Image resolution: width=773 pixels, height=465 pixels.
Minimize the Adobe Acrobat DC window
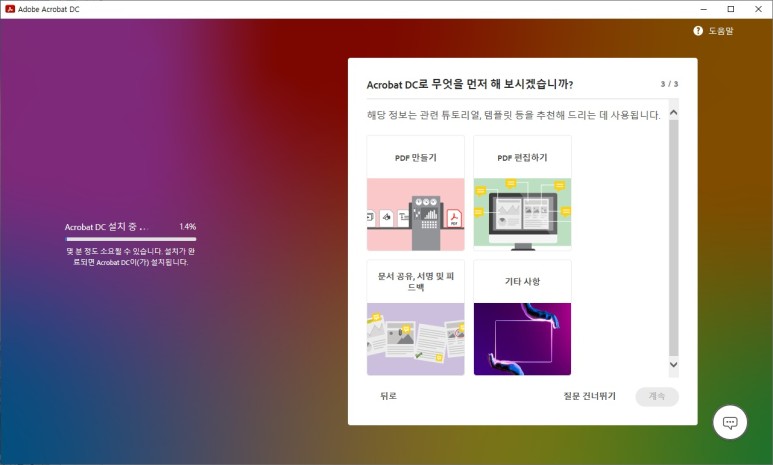[x=703, y=9]
